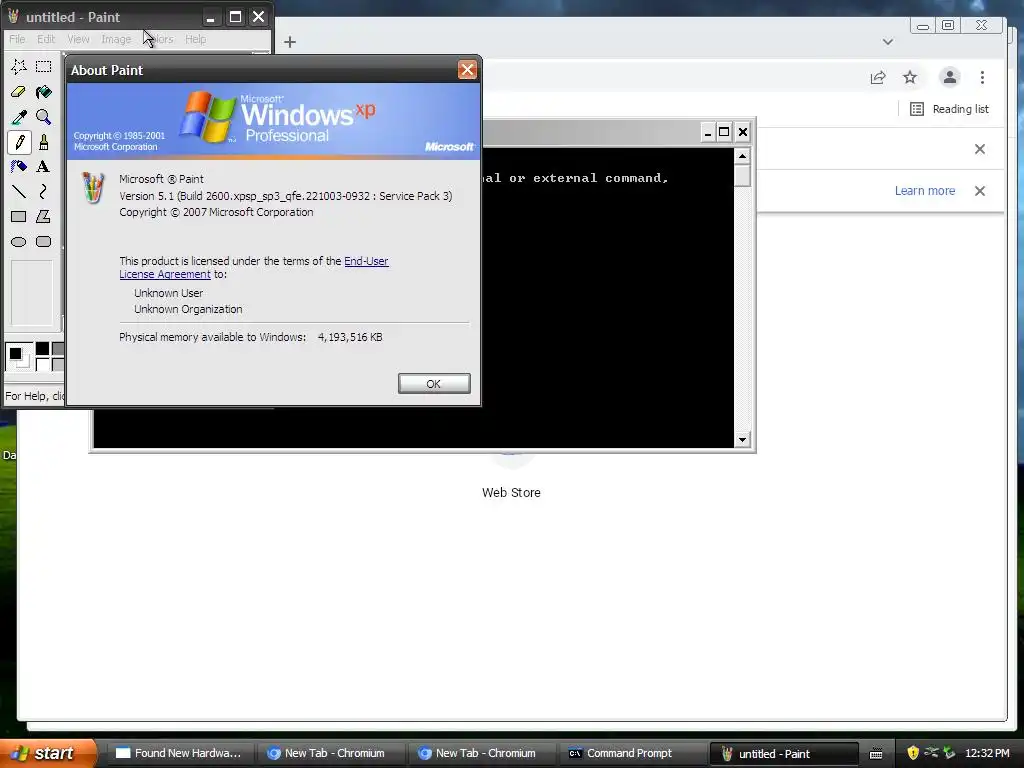Select the Magnifier tool in Paint

43,117
